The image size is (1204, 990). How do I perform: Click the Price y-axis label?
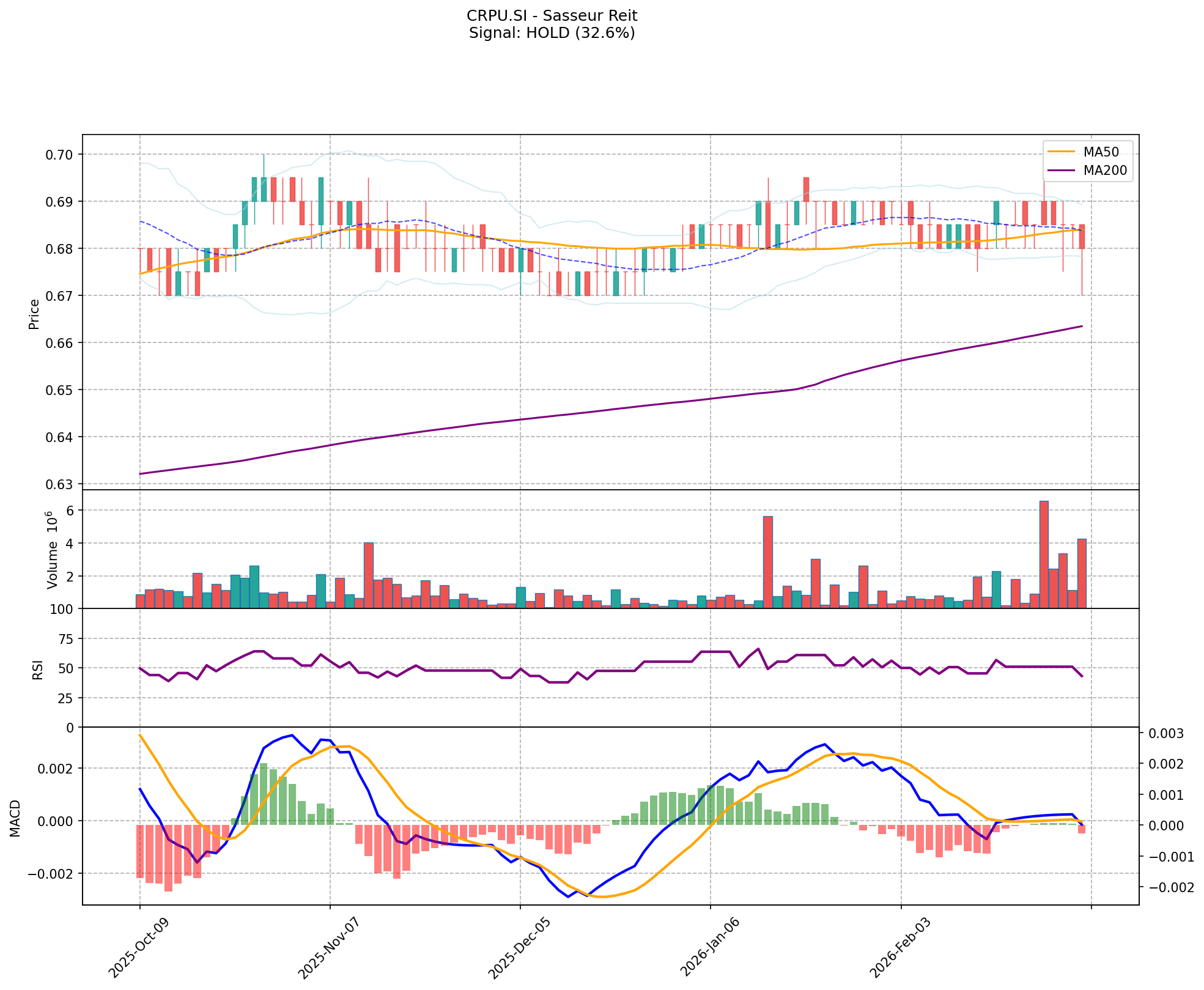pos(34,314)
